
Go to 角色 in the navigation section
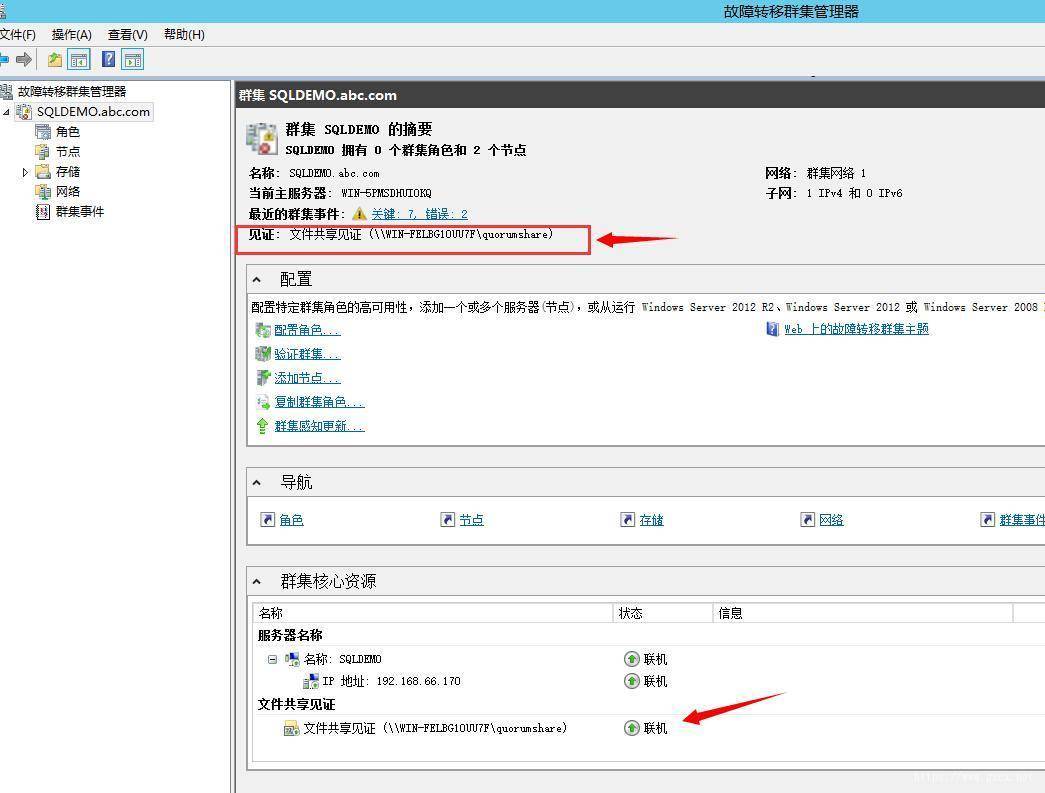(x=291, y=520)
